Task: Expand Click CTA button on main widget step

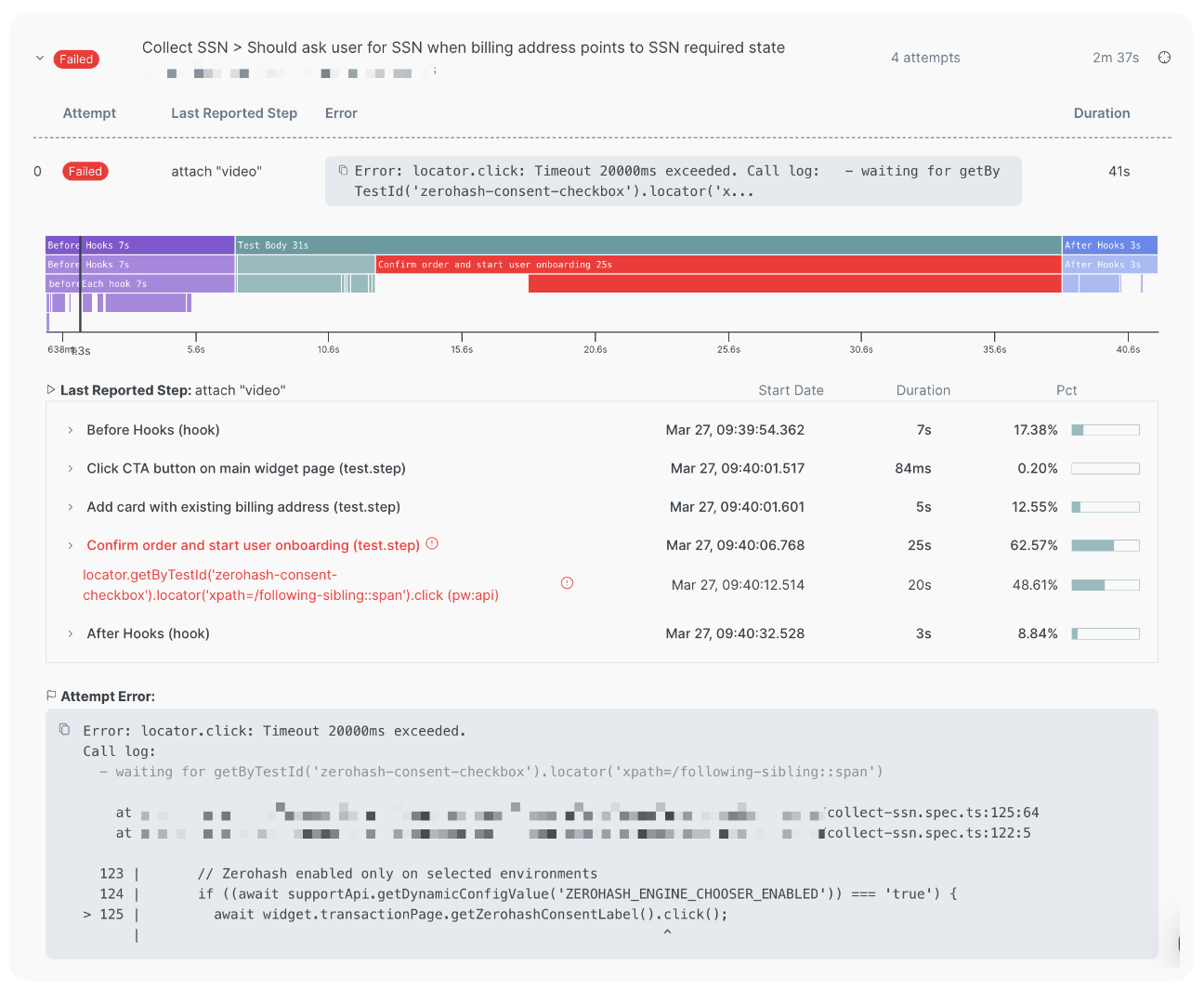Action: [71, 468]
